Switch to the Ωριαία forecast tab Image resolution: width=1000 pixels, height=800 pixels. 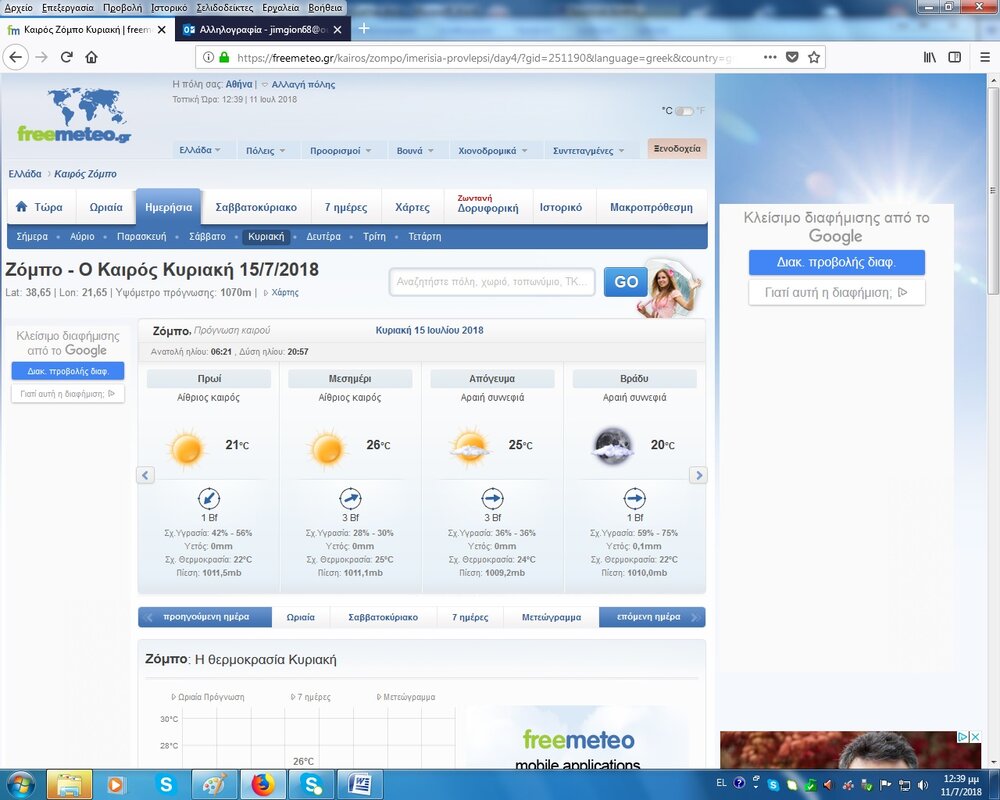coord(106,208)
